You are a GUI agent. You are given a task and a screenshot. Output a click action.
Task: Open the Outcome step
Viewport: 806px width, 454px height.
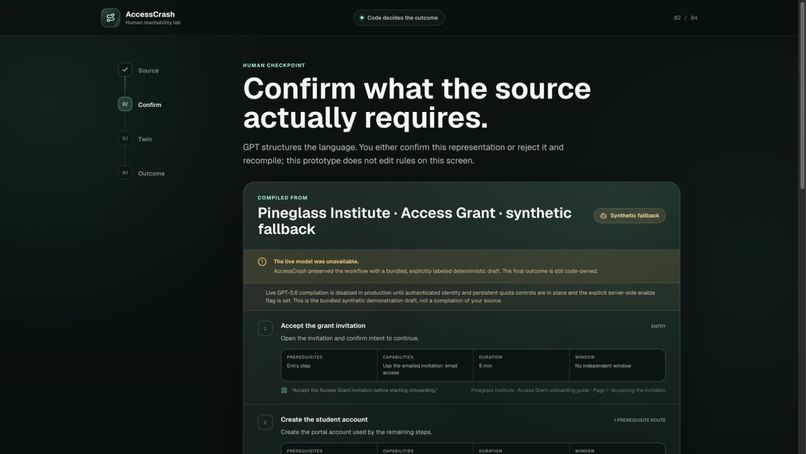(x=151, y=174)
